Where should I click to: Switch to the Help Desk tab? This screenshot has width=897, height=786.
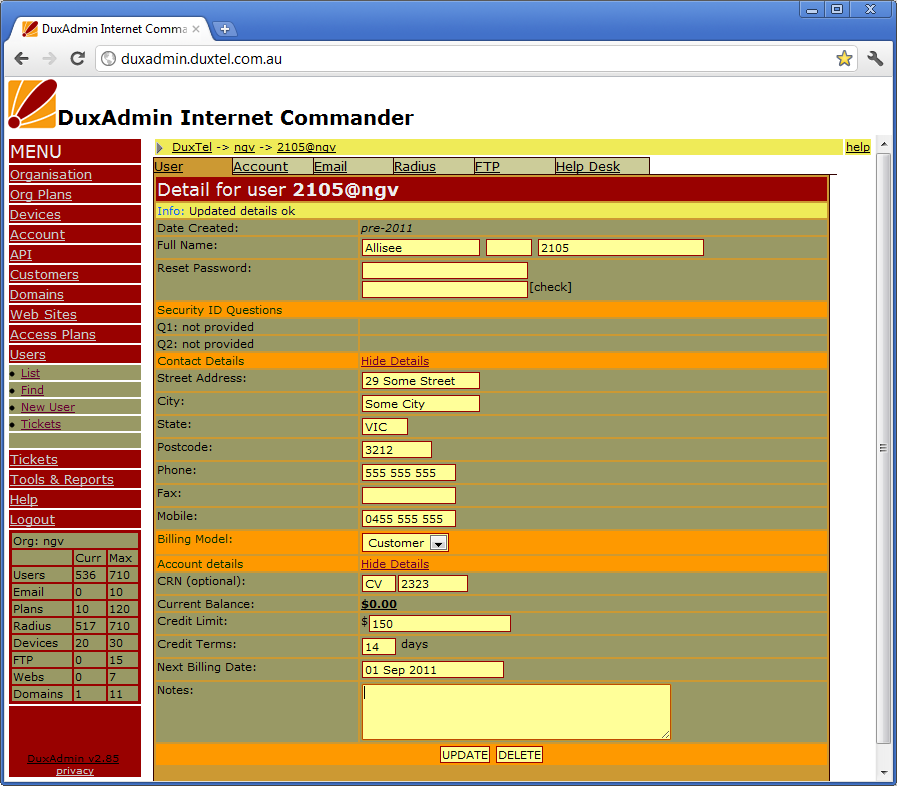click(588, 166)
